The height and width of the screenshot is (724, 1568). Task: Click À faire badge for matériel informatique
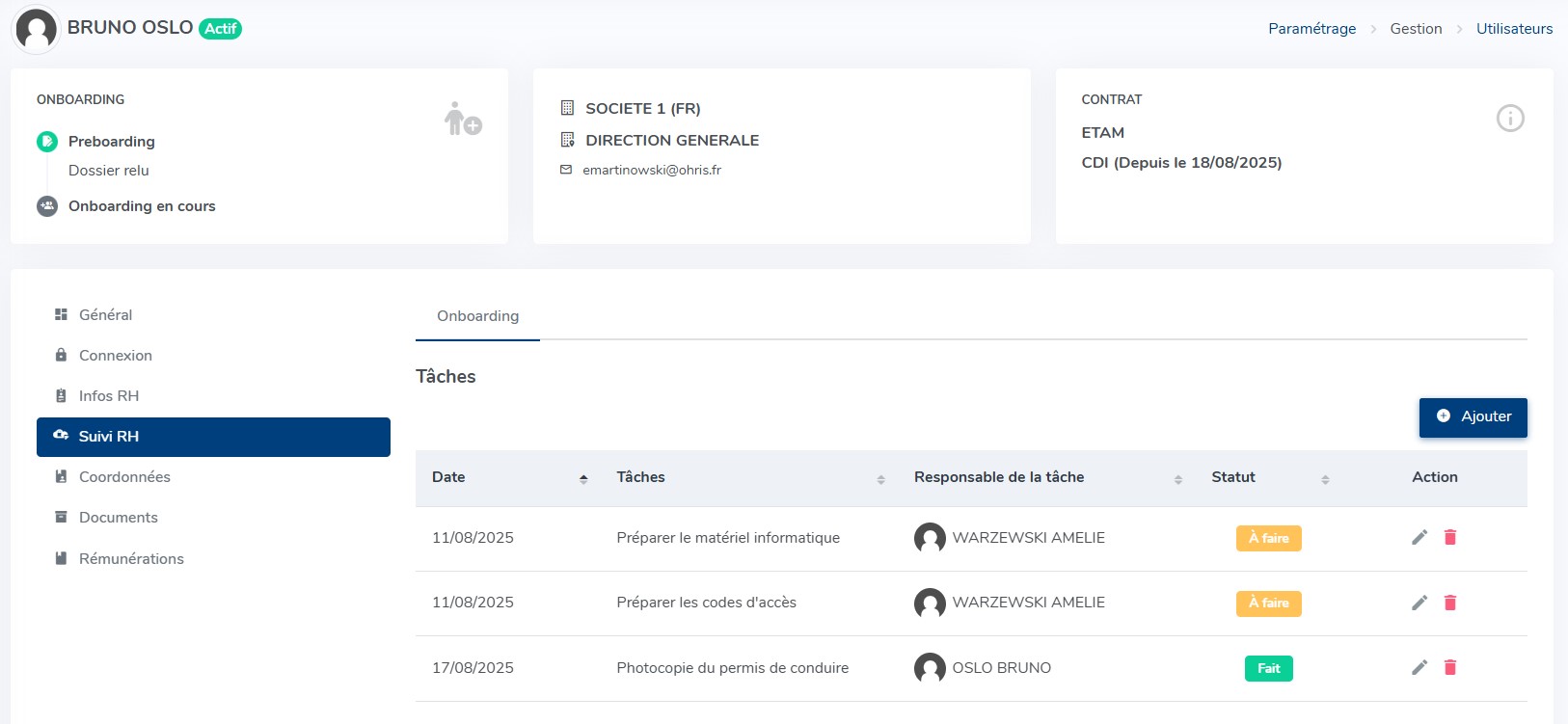pyautogui.click(x=1268, y=538)
